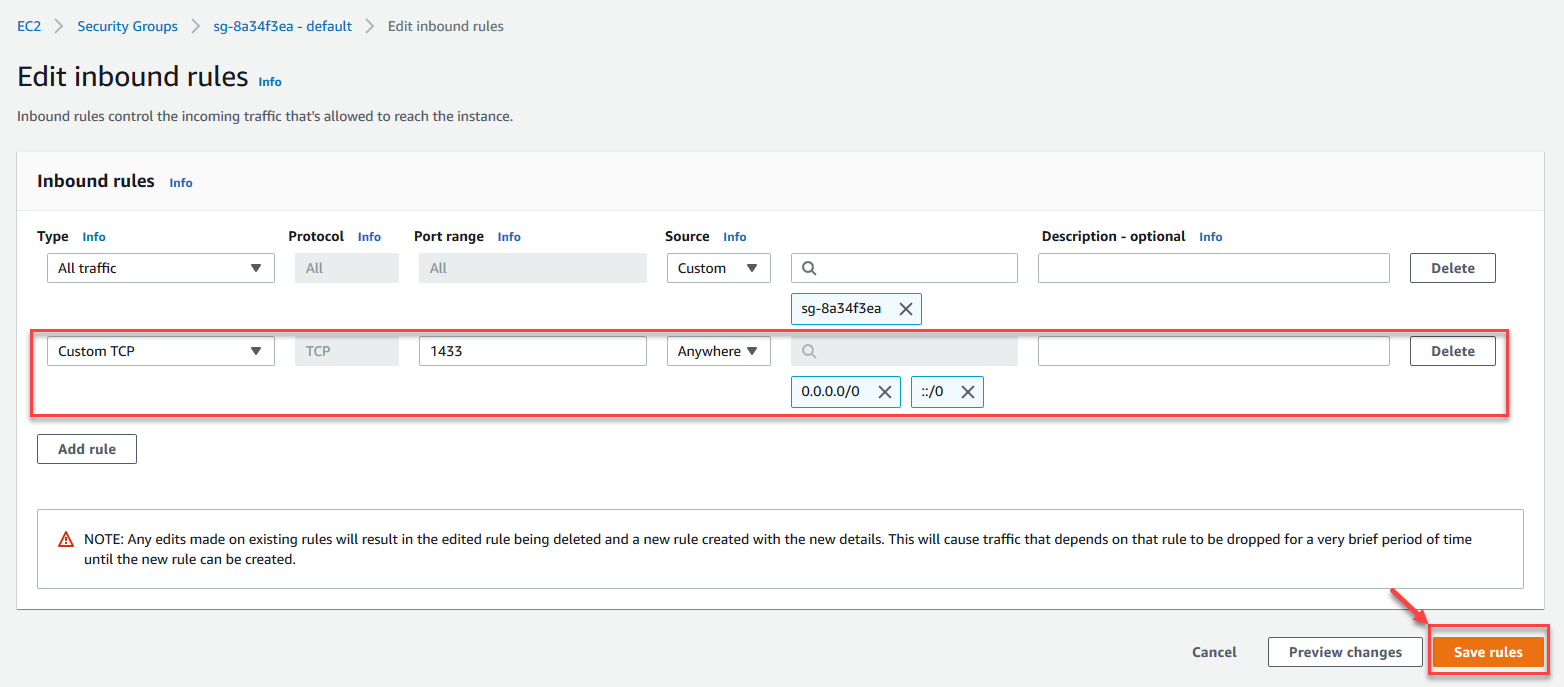The height and width of the screenshot is (687, 1564).
Task: Click the search icon in first source field
Action: tap(810, 268)
